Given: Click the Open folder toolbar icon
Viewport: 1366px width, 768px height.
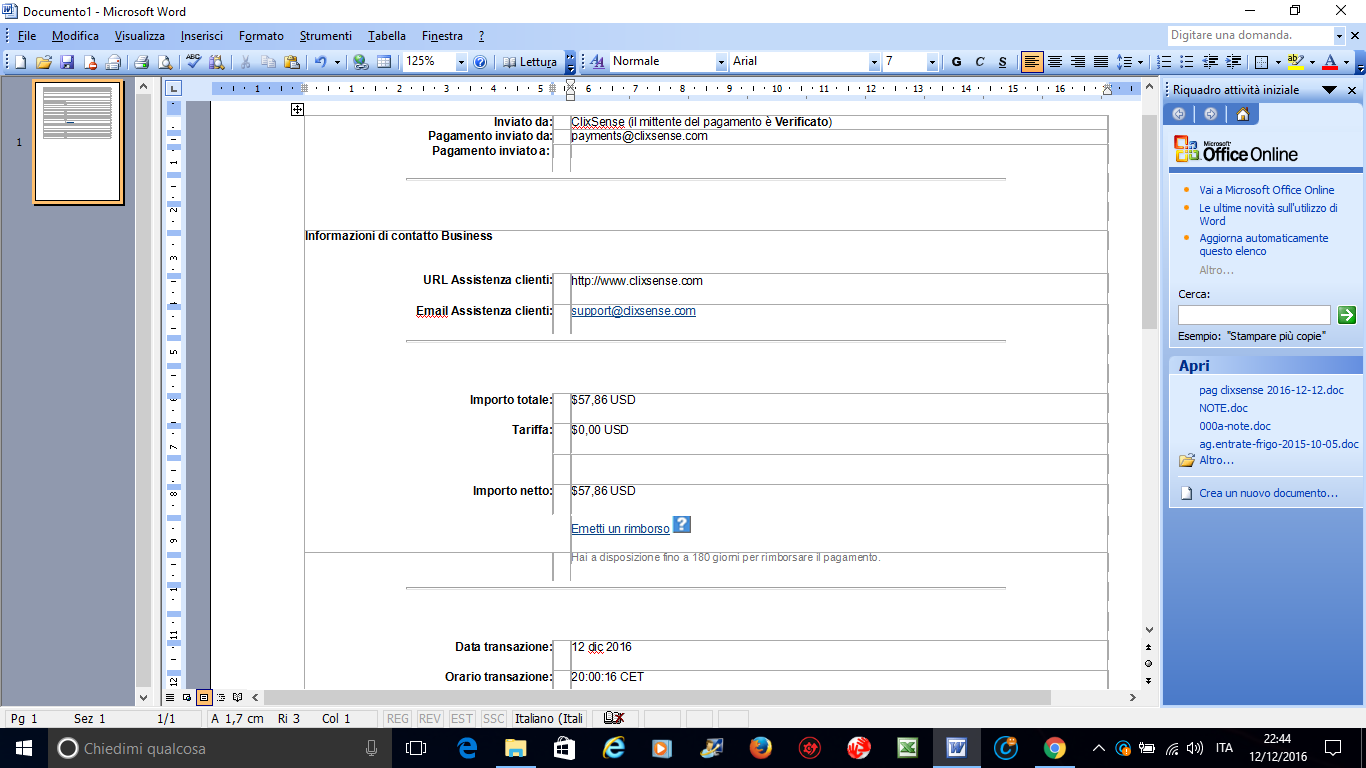Looking at the screenshot, I should (44, 62).
